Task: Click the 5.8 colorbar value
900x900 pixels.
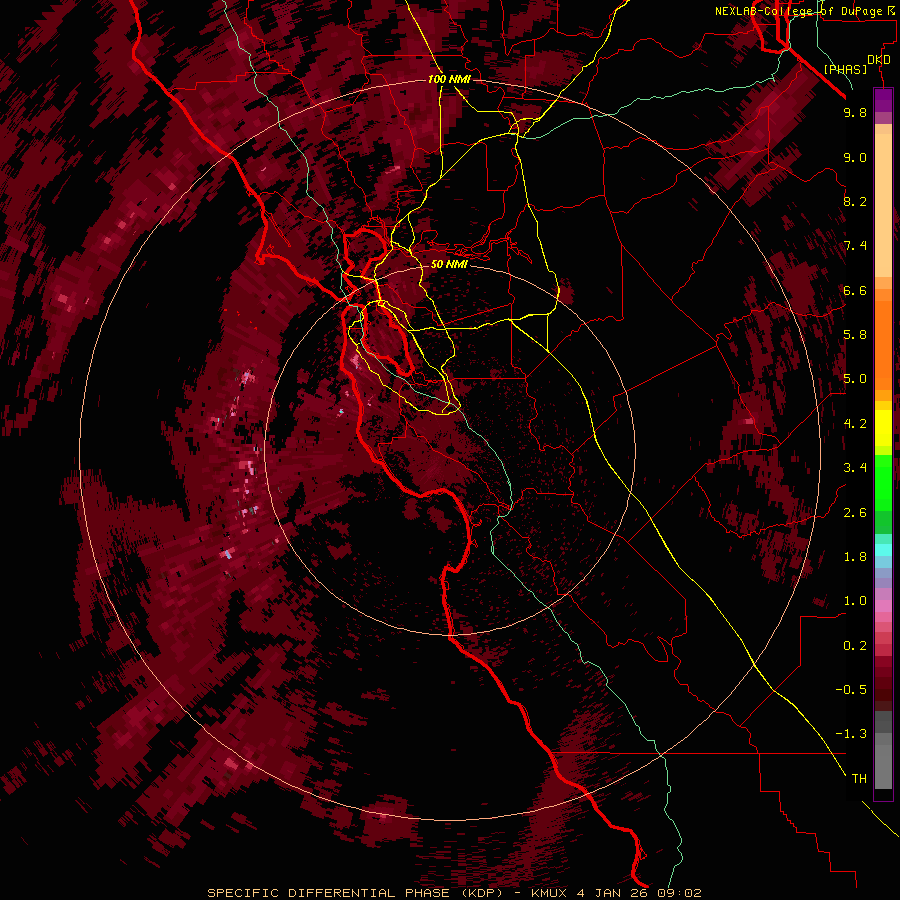Action: [x=855, y=335]
